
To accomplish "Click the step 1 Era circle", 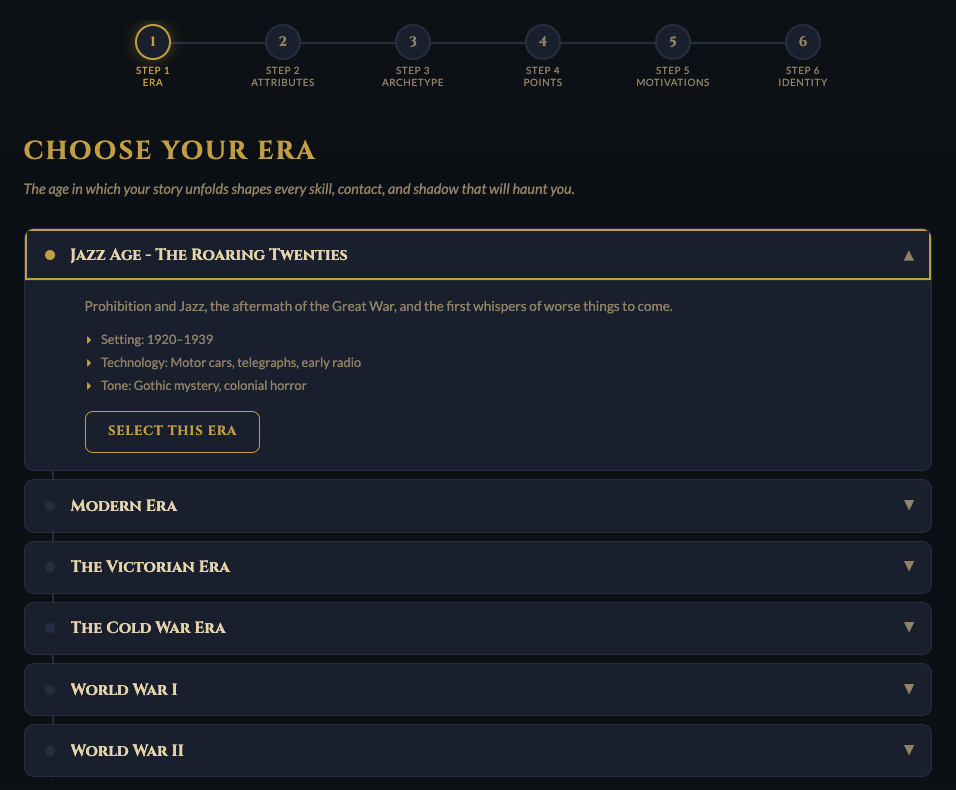I will point(153,42).
